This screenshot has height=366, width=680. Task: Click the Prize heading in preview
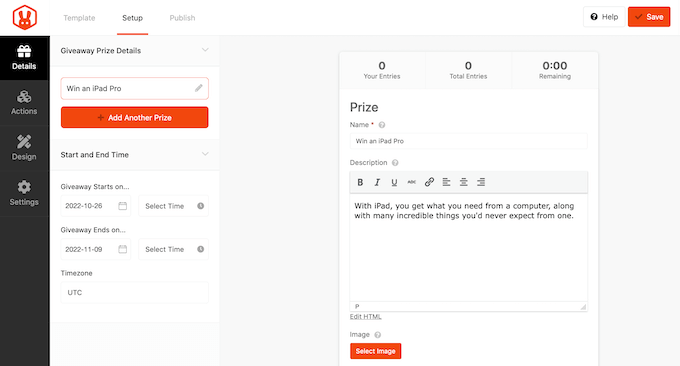point(364,107)
